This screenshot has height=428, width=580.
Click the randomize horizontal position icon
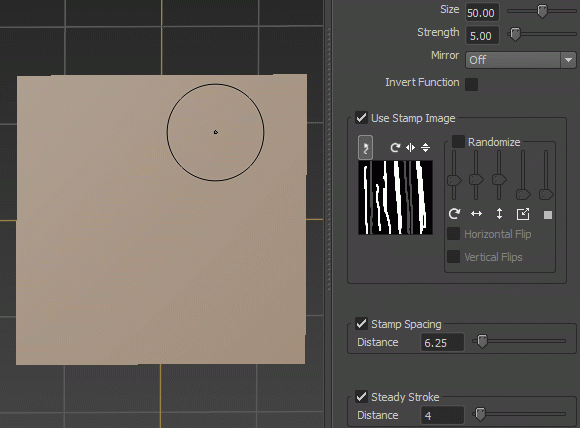(476, 214)
